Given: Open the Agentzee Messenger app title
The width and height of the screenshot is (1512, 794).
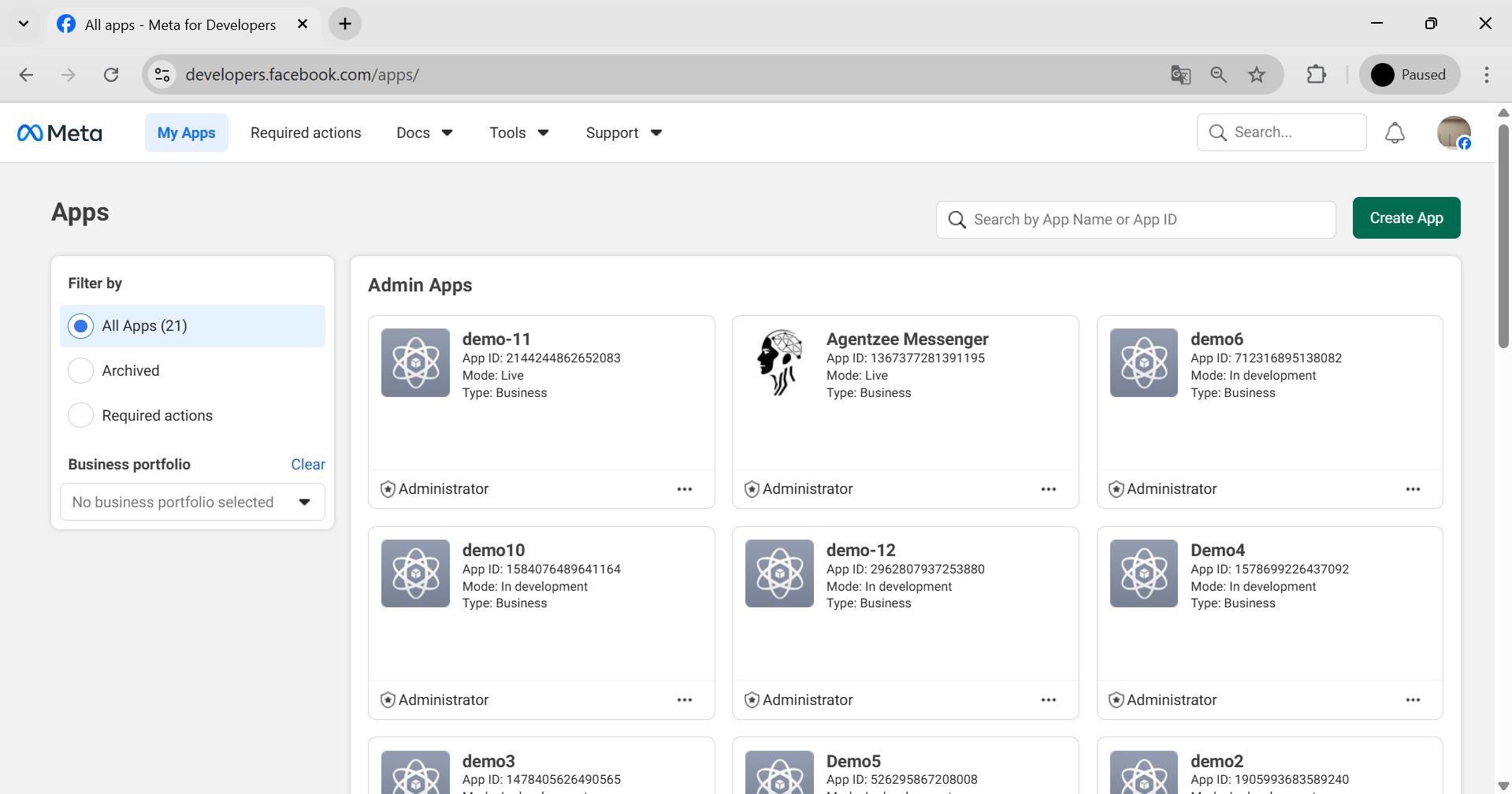Looking at the screenshot, I should [907, 339].
